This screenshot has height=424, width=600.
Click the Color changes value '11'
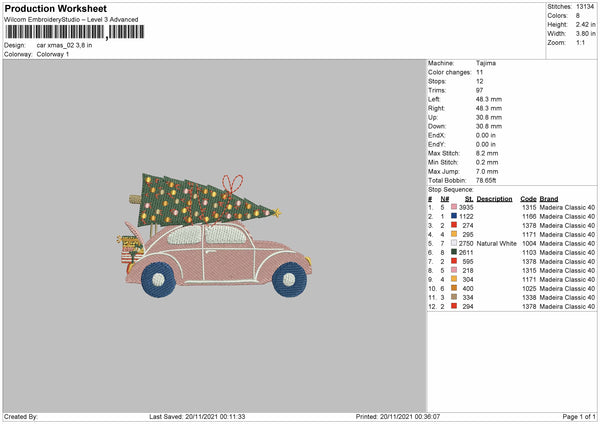[479, 72]
